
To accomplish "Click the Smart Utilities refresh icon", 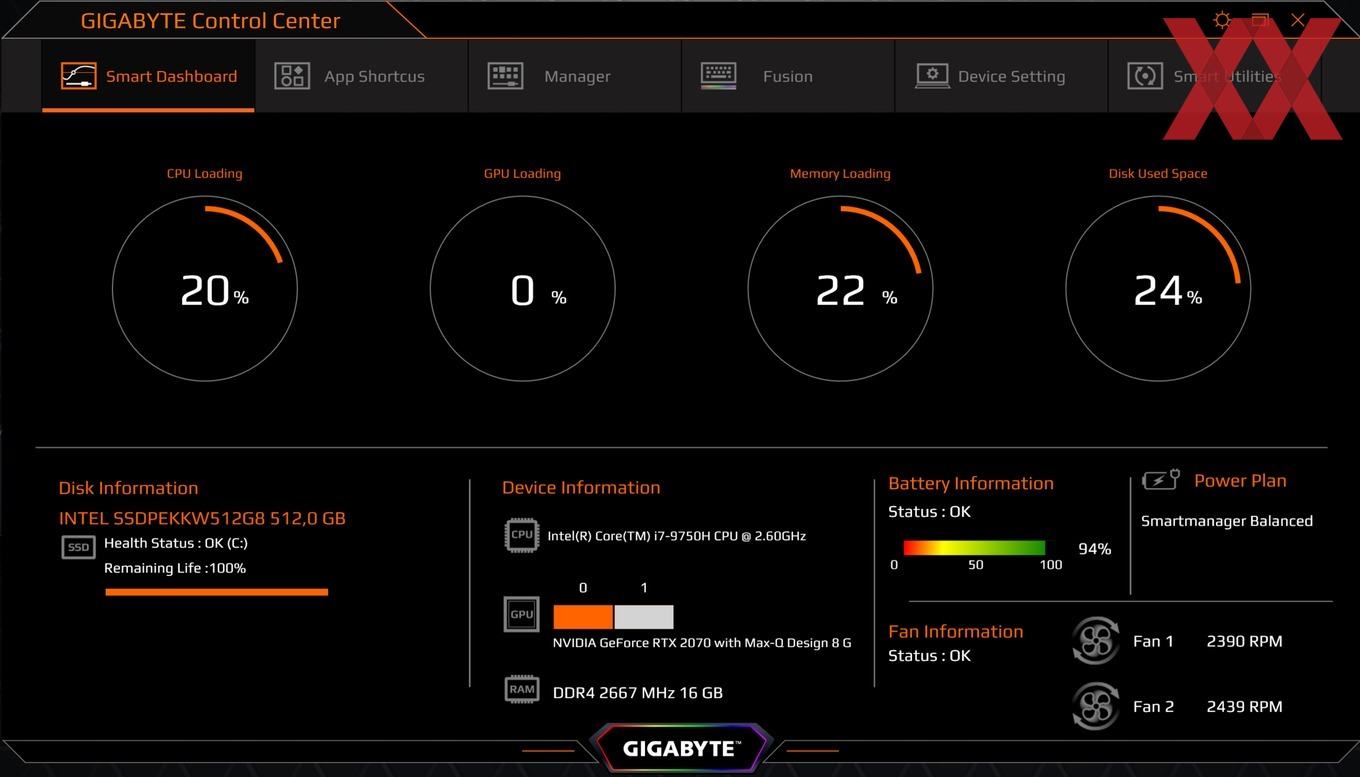I will (x=1145, y=76).
